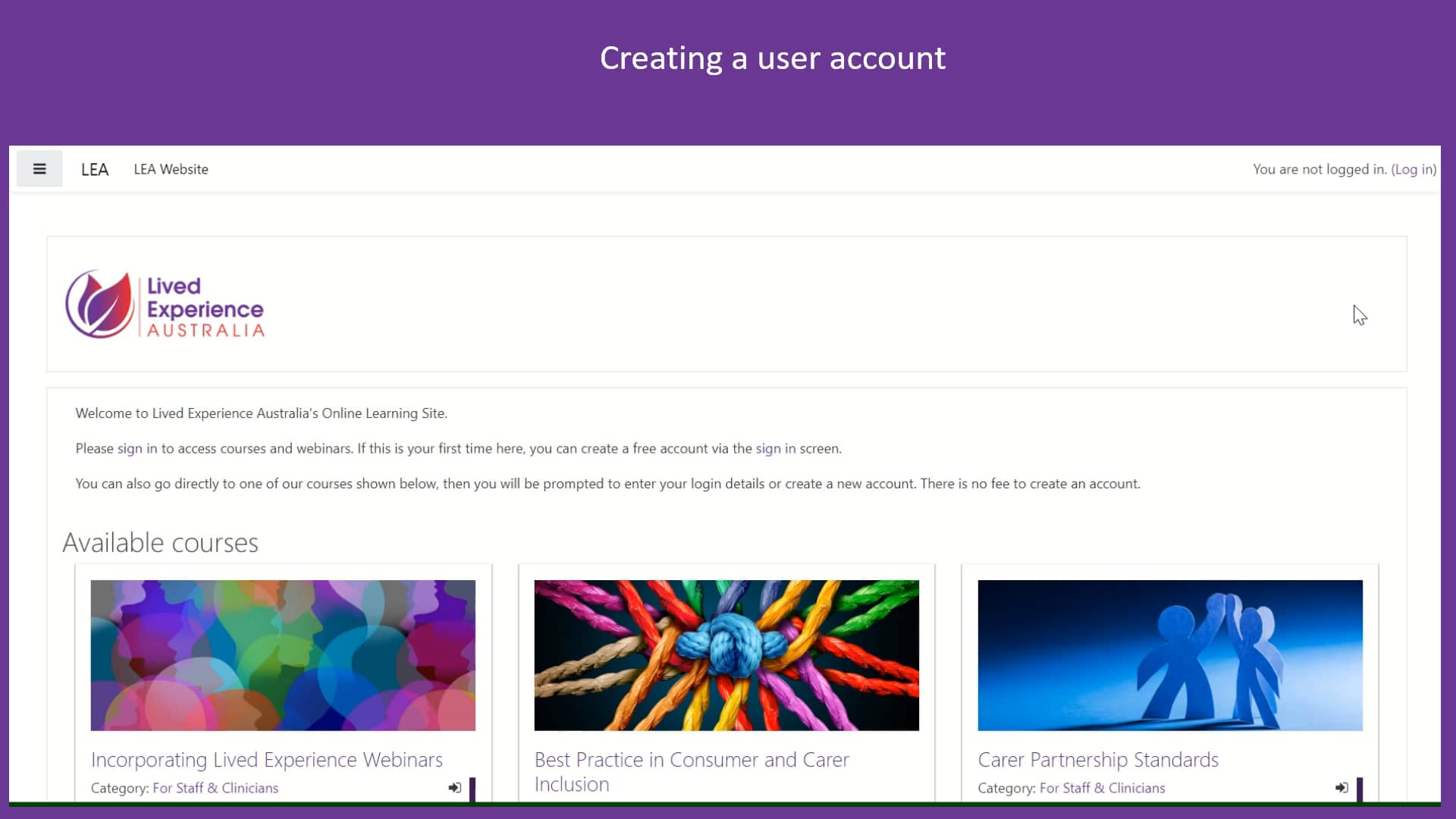Open the LEA Website menu item

point(171,168)
